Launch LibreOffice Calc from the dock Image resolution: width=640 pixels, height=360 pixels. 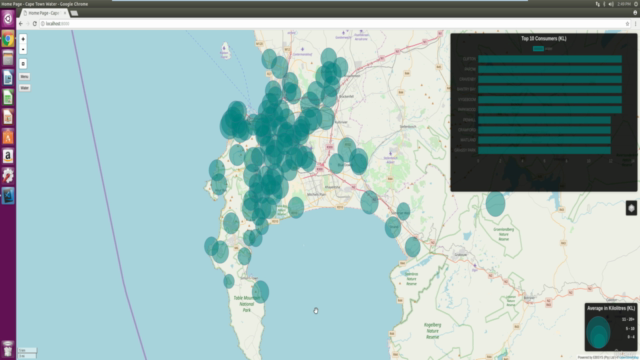[x=8, y=98]
